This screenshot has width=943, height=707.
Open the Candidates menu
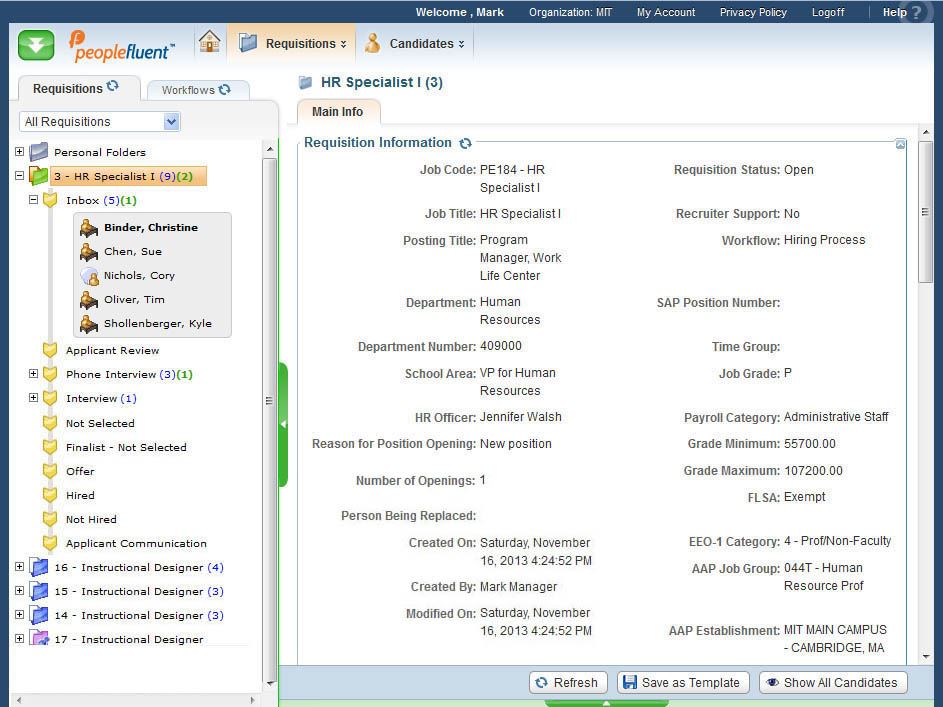click(415, 44)
